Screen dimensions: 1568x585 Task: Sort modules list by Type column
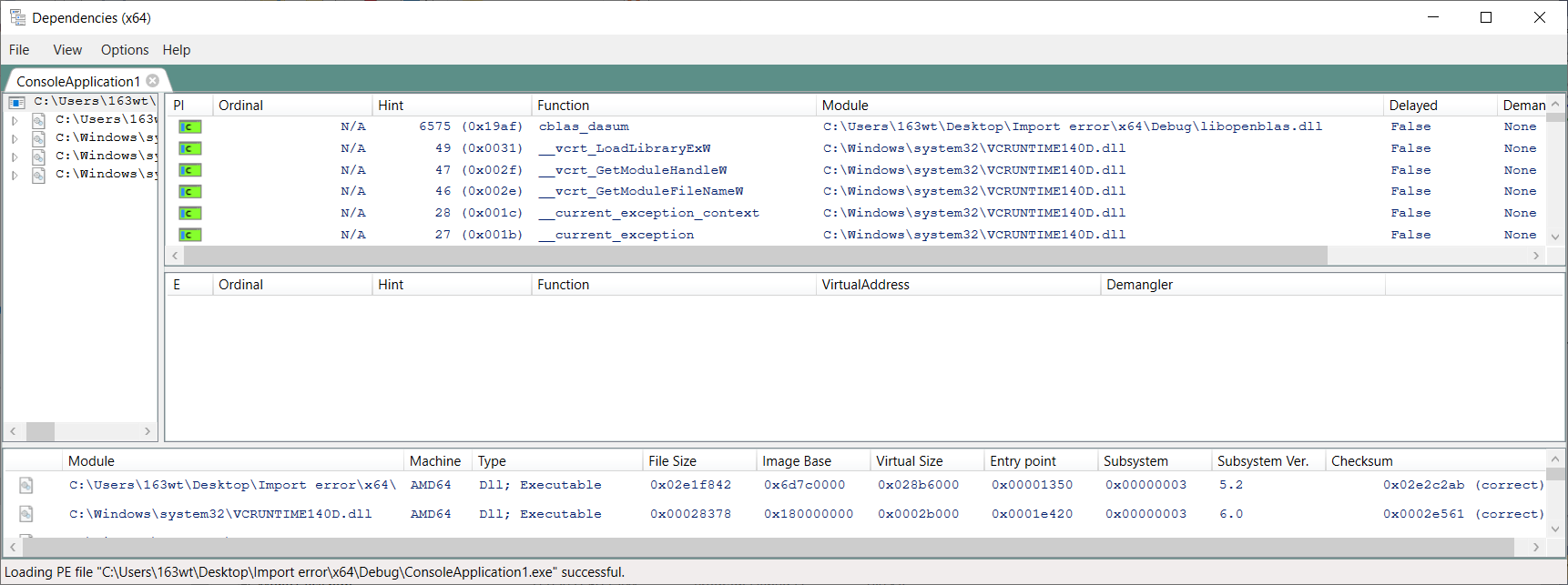coord(557,461)
